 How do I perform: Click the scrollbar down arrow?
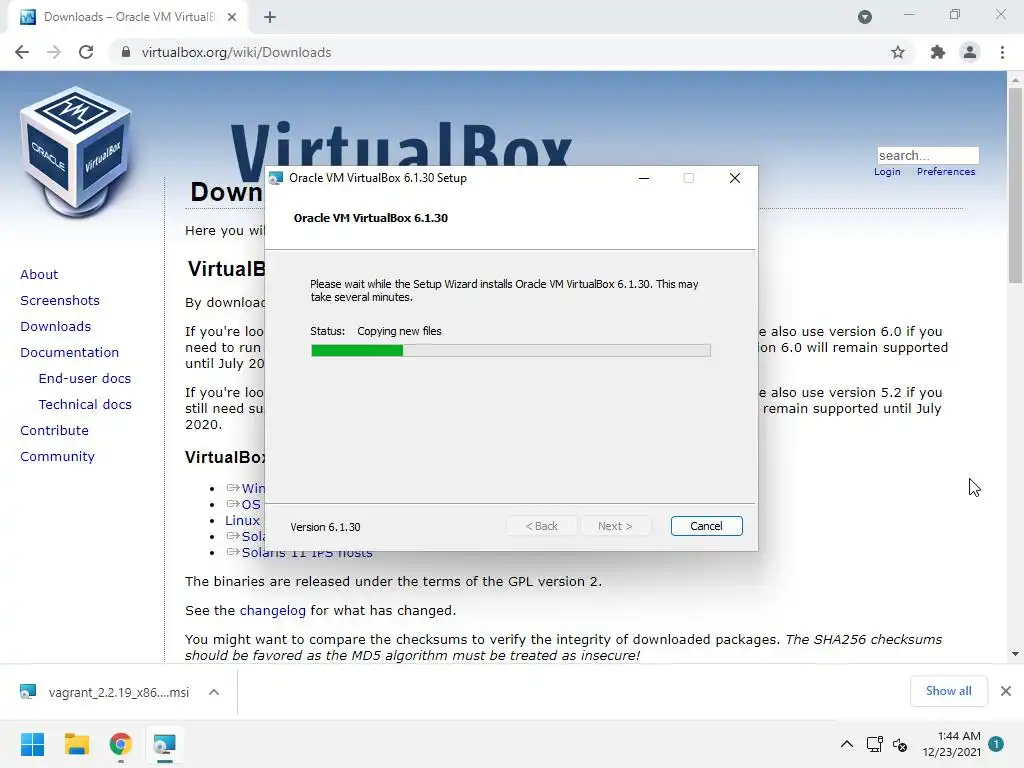coord(1015,654)
